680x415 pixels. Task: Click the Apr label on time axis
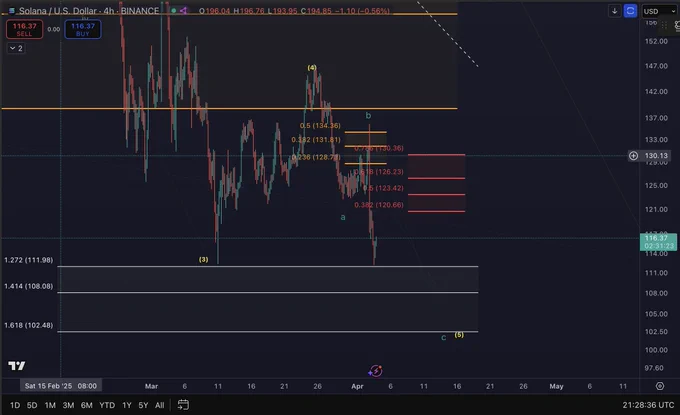tap(357, 386)
